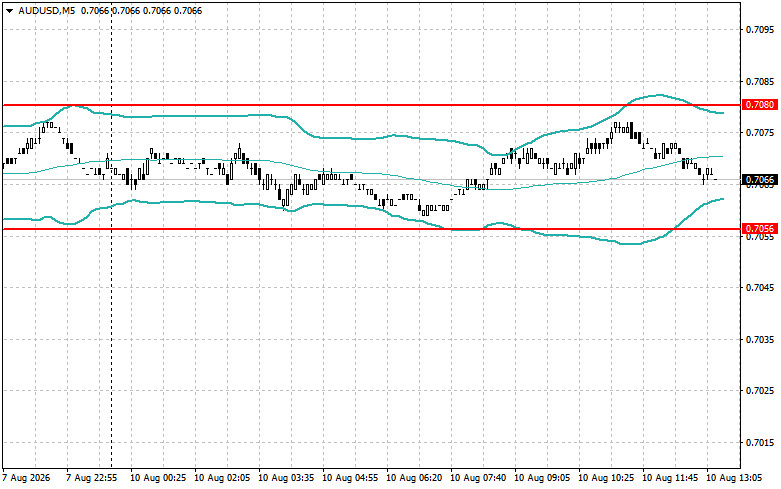Click the 0.7095 price scale value
This screenshot has height=489, width=781.
point(760,29)
